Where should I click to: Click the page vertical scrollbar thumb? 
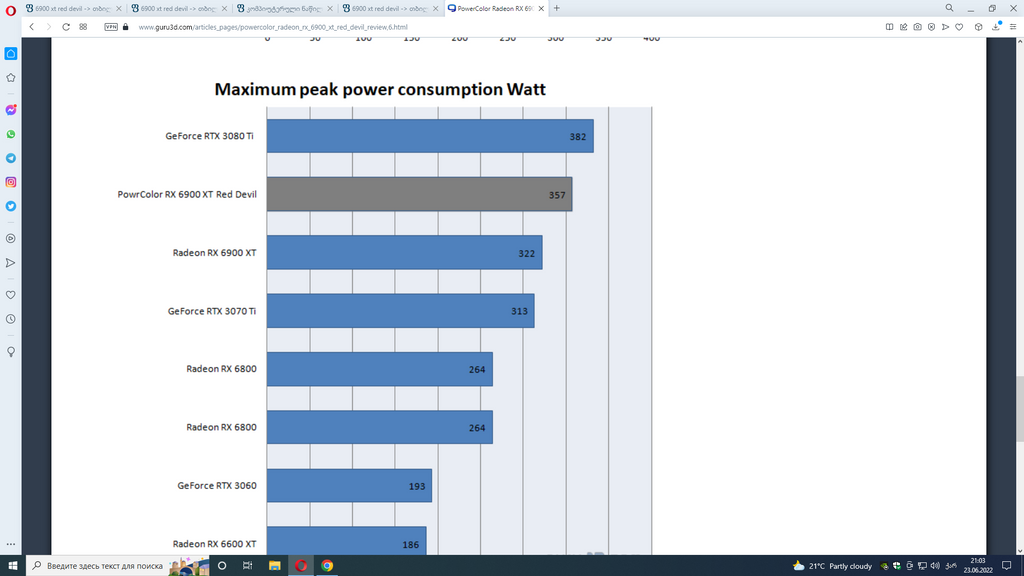[x=1018, y=409]
